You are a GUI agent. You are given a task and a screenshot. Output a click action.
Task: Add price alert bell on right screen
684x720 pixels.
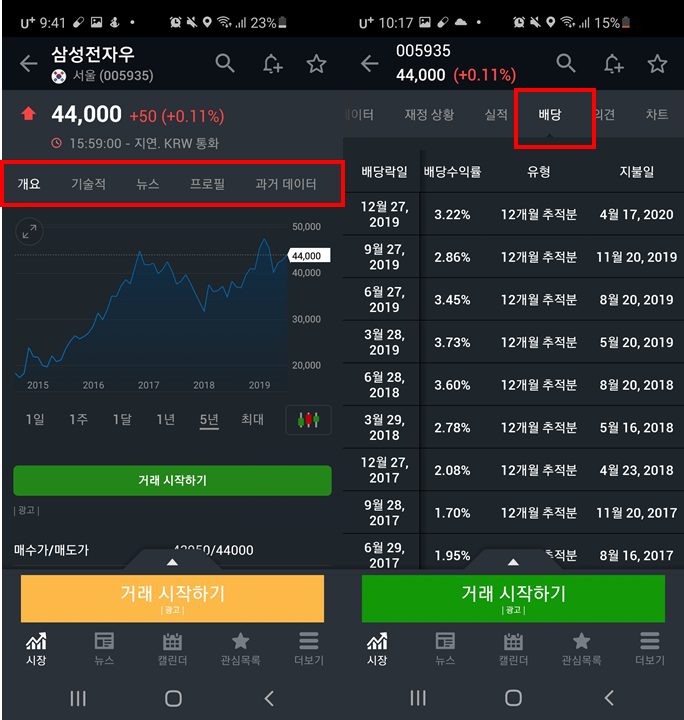pos(613,63)
